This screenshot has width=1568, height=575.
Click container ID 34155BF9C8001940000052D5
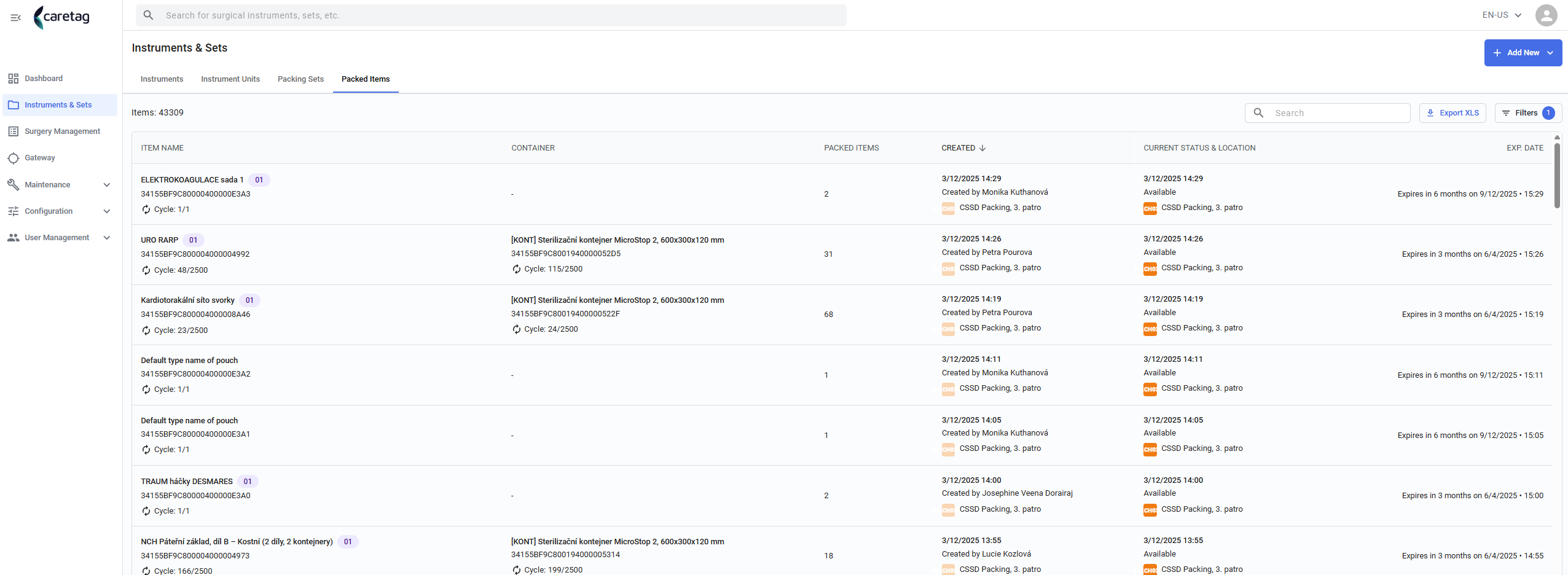[566, 254]
